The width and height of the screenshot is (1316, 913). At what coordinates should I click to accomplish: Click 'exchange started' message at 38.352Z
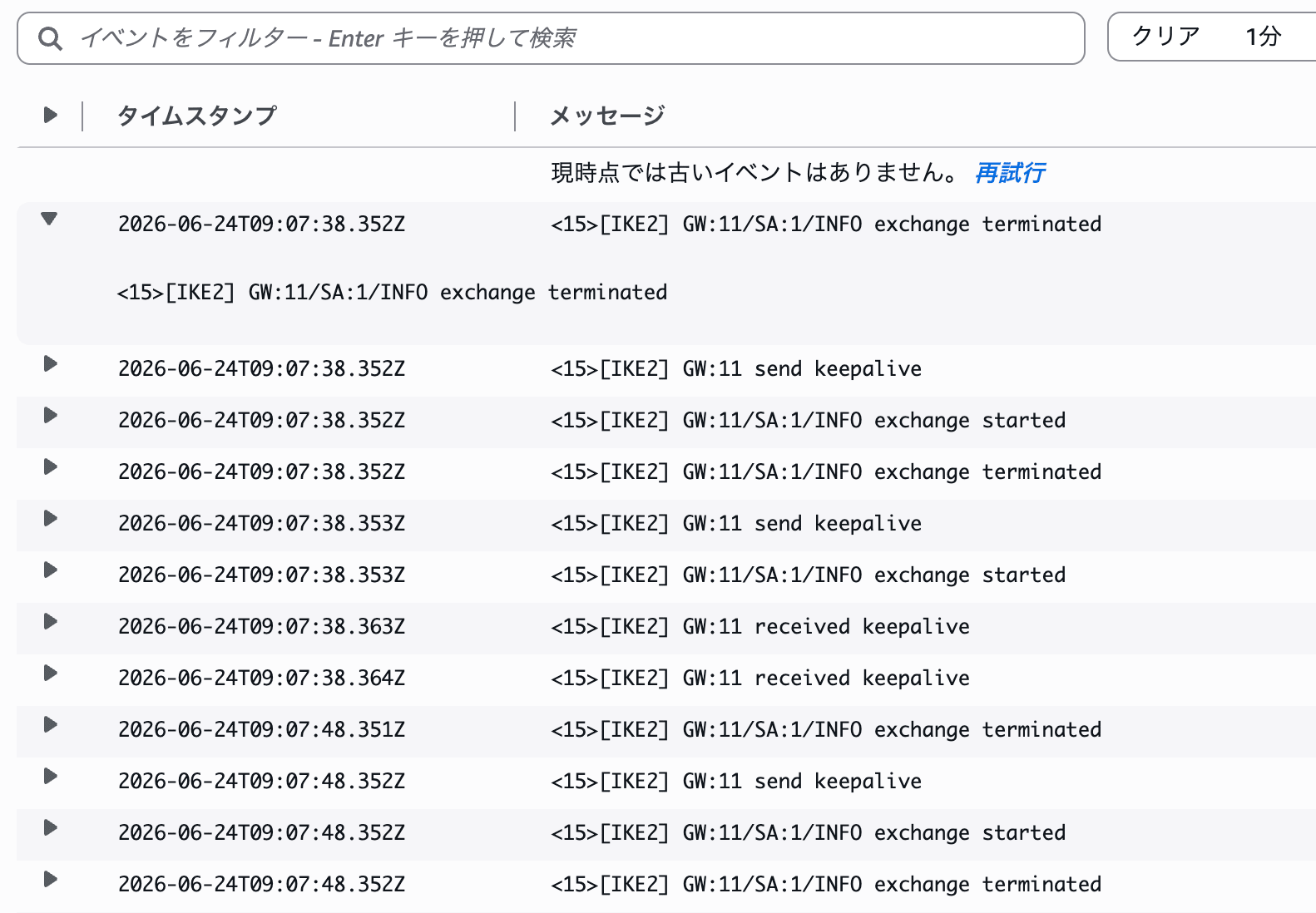(970, 420)
